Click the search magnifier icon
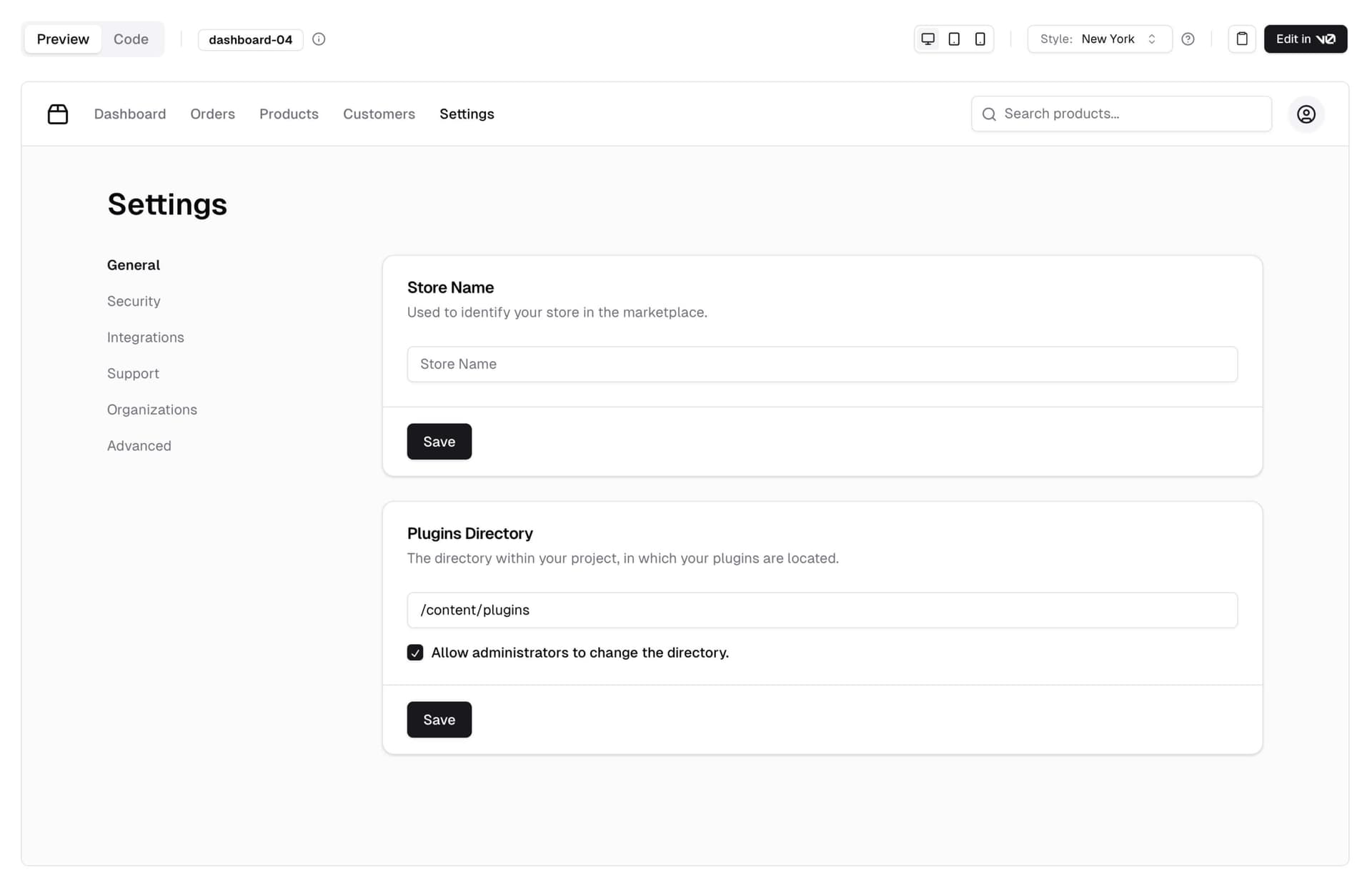This screenshot has width=1372, height=887. [990, 113]
